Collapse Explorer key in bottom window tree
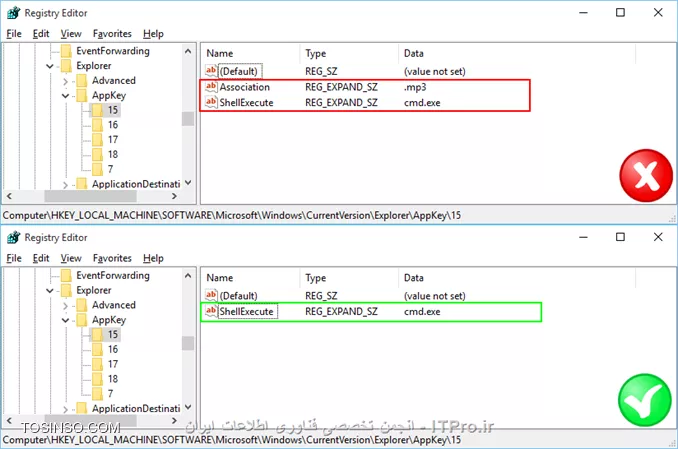 point(50,291)
